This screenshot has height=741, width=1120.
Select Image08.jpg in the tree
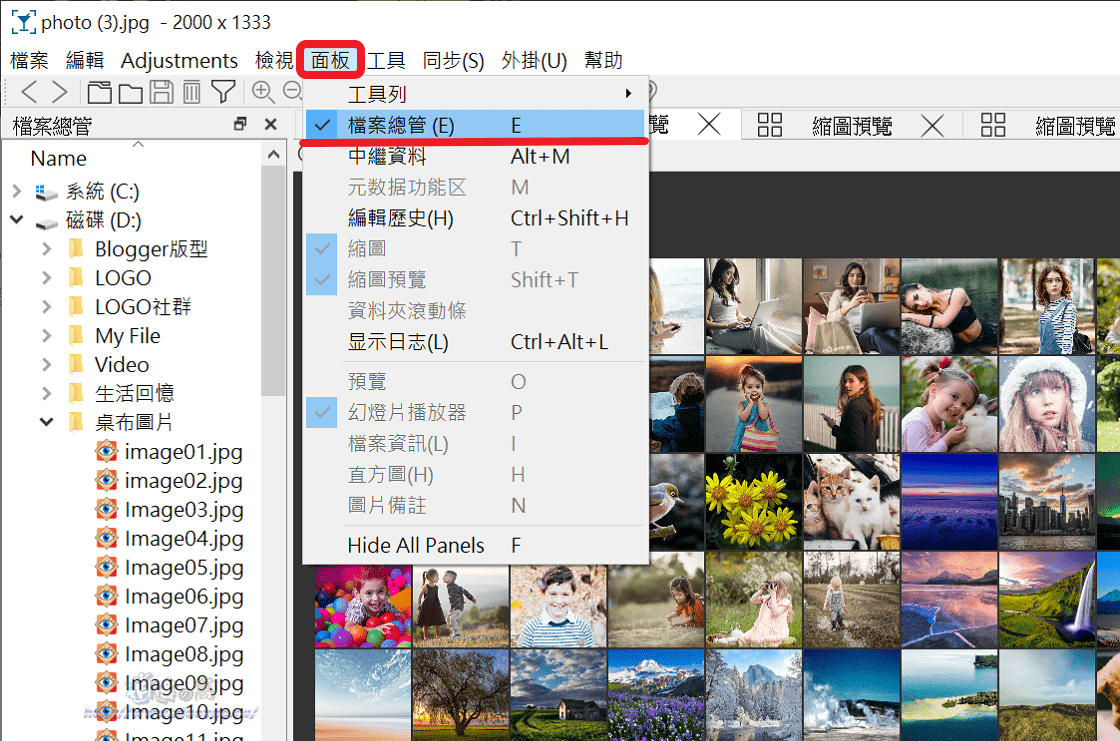coord(184,654)
